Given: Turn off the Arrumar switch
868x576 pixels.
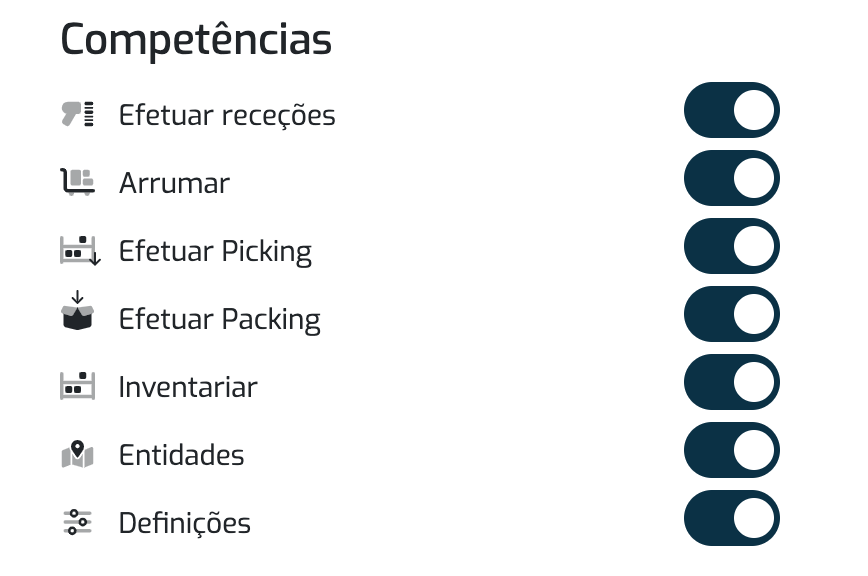Looking at the screenshot, I should (x=732, y=178).
